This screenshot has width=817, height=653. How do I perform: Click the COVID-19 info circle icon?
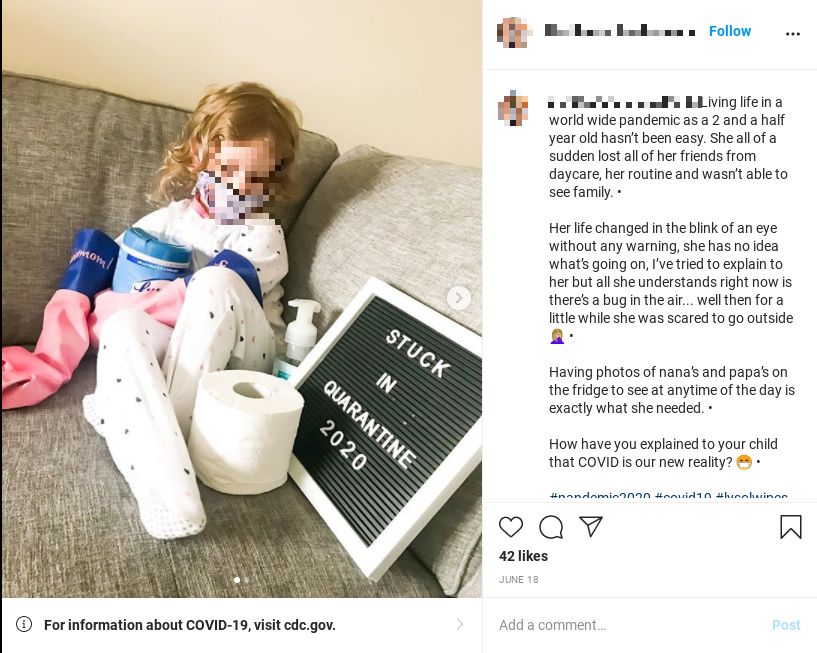[x=23, y=624]
